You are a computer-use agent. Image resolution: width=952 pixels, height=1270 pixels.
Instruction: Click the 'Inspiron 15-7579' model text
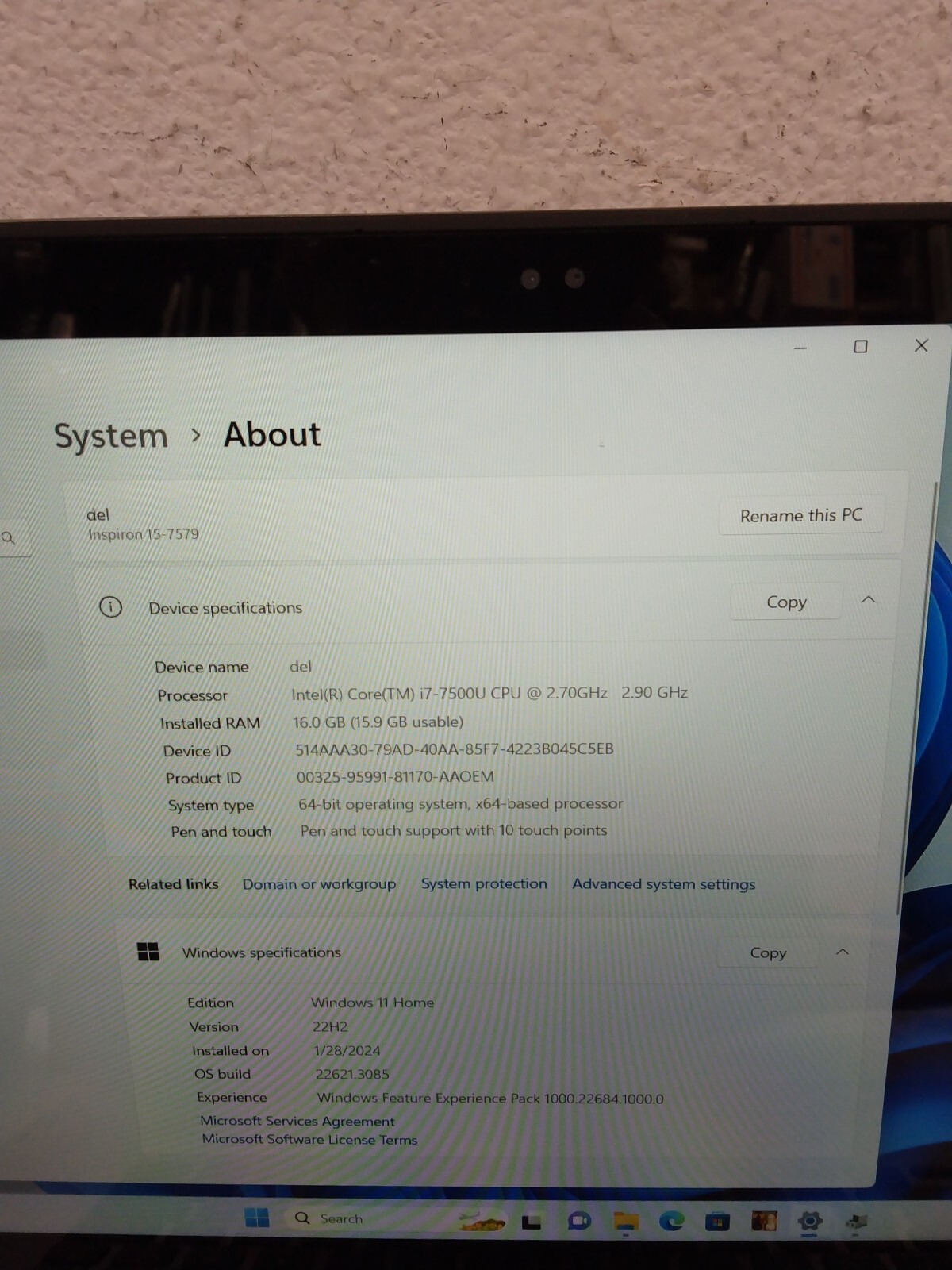tap(144, 534)
